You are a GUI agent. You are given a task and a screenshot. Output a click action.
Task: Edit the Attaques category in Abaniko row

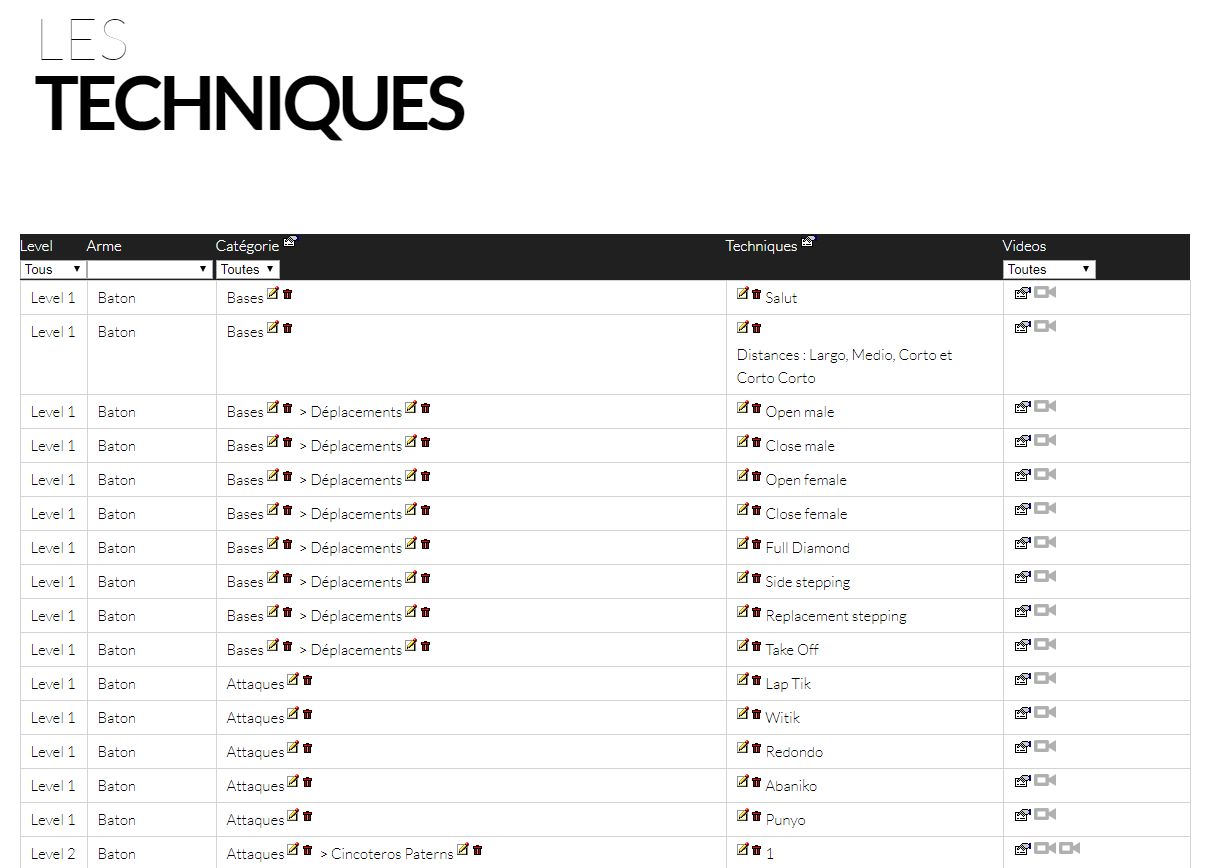pos(293,782)
